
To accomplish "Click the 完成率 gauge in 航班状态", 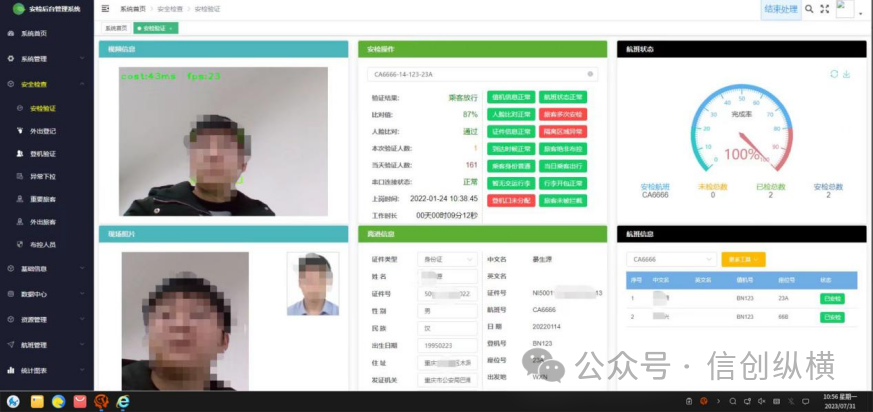I will tap(742, 129).
